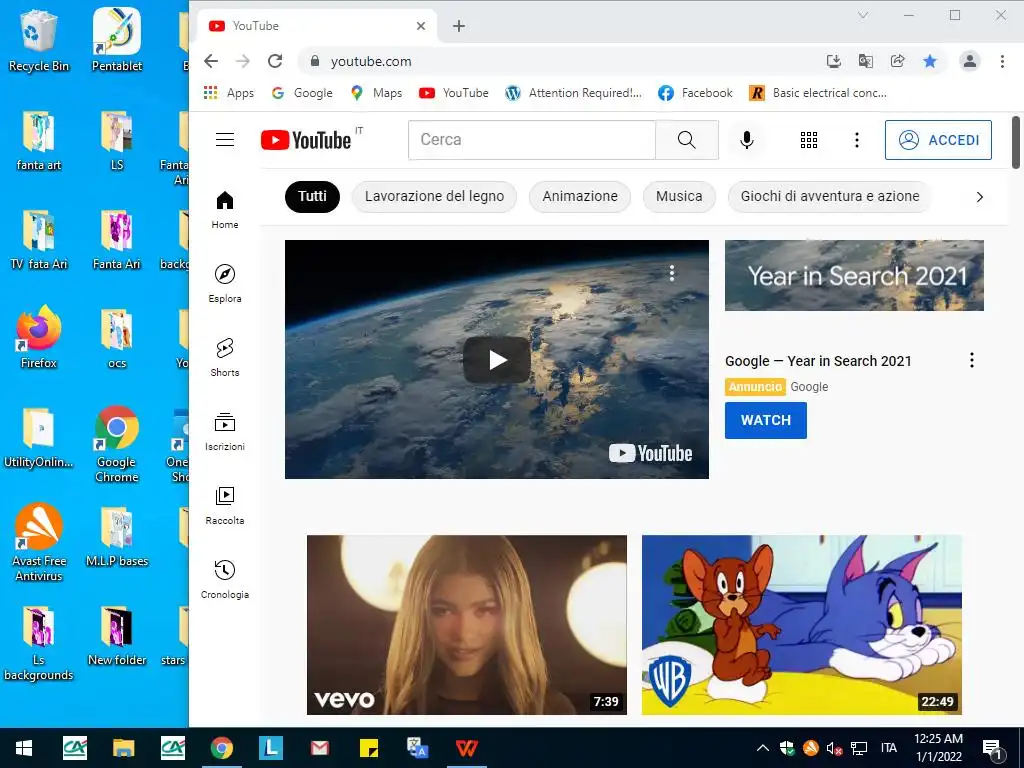Open the Chrome profile avatar
The width and height of the screenshot is (1024, 768).
coord(969,61)
